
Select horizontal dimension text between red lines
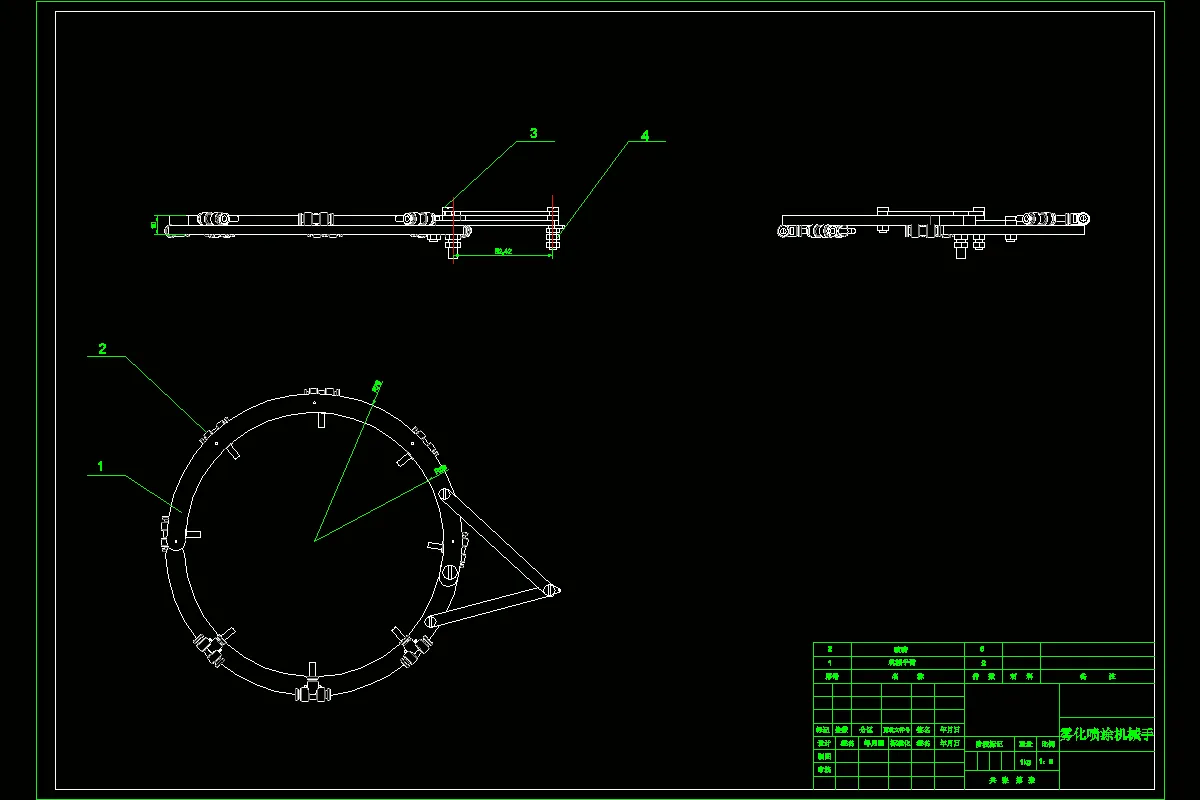tap(503, 253)
